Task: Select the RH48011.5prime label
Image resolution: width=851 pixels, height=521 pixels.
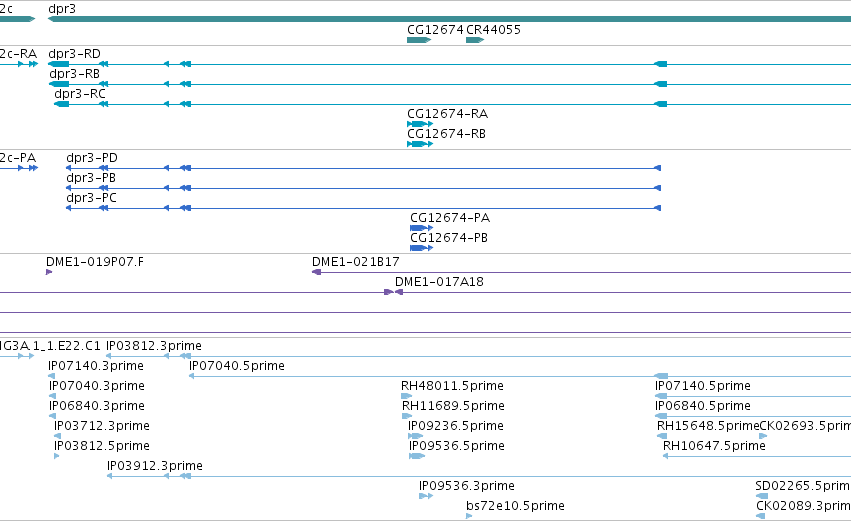Action: (x=452, y=386)
